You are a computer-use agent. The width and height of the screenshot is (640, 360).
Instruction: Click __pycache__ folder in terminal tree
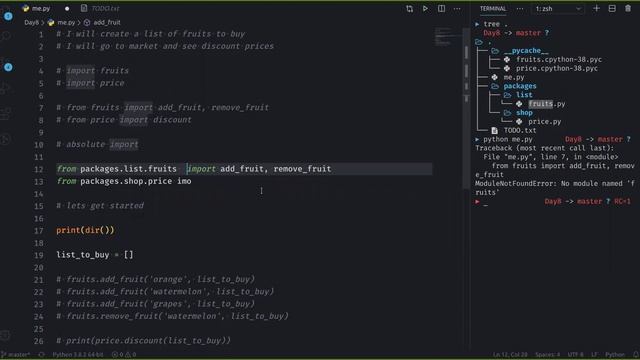(526, 51)
